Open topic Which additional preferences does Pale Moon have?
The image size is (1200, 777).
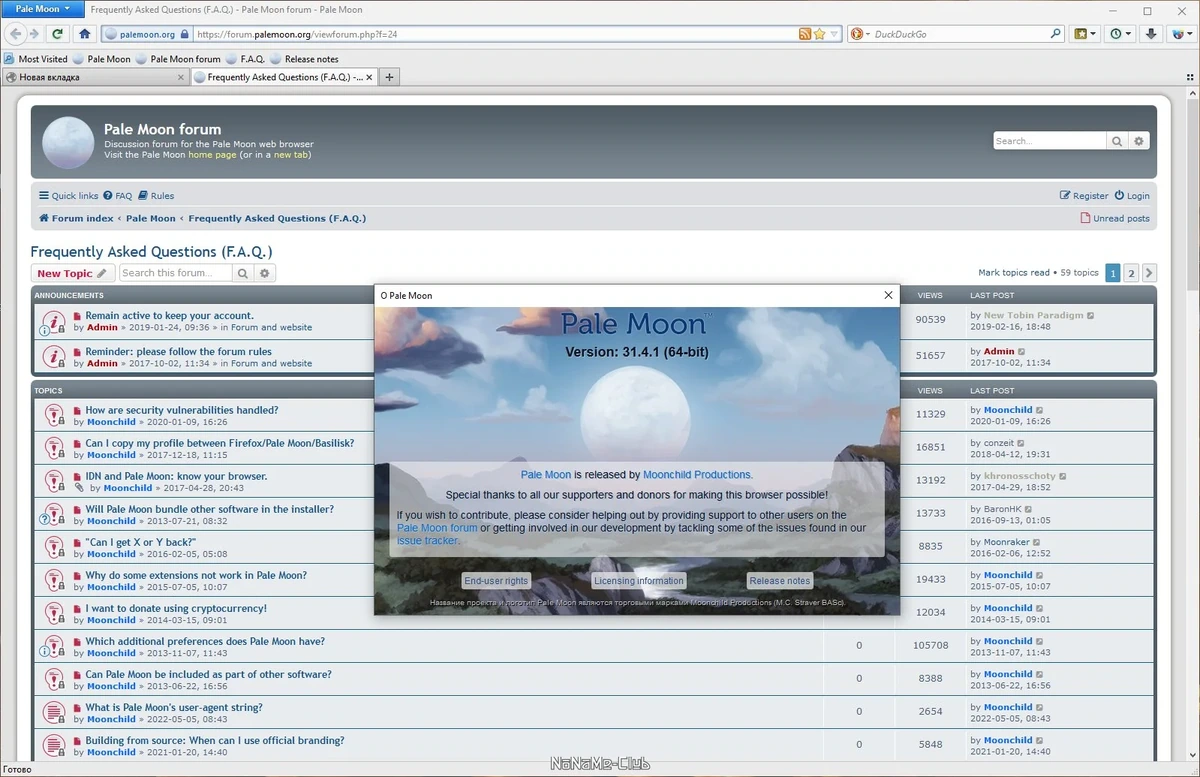click(205, 641)
